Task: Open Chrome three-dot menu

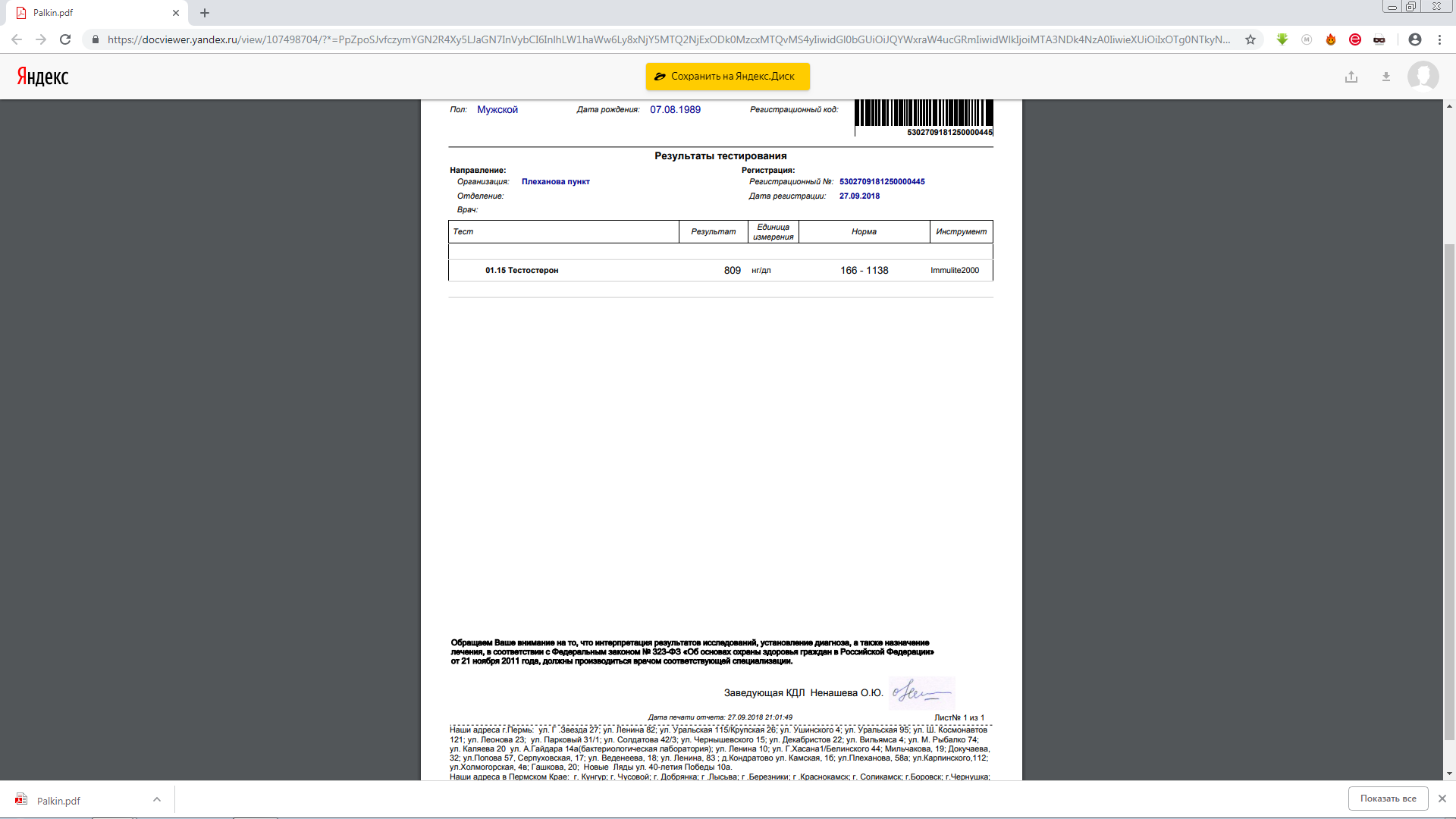Action: pyautogui.click(x=1440, y=39)
